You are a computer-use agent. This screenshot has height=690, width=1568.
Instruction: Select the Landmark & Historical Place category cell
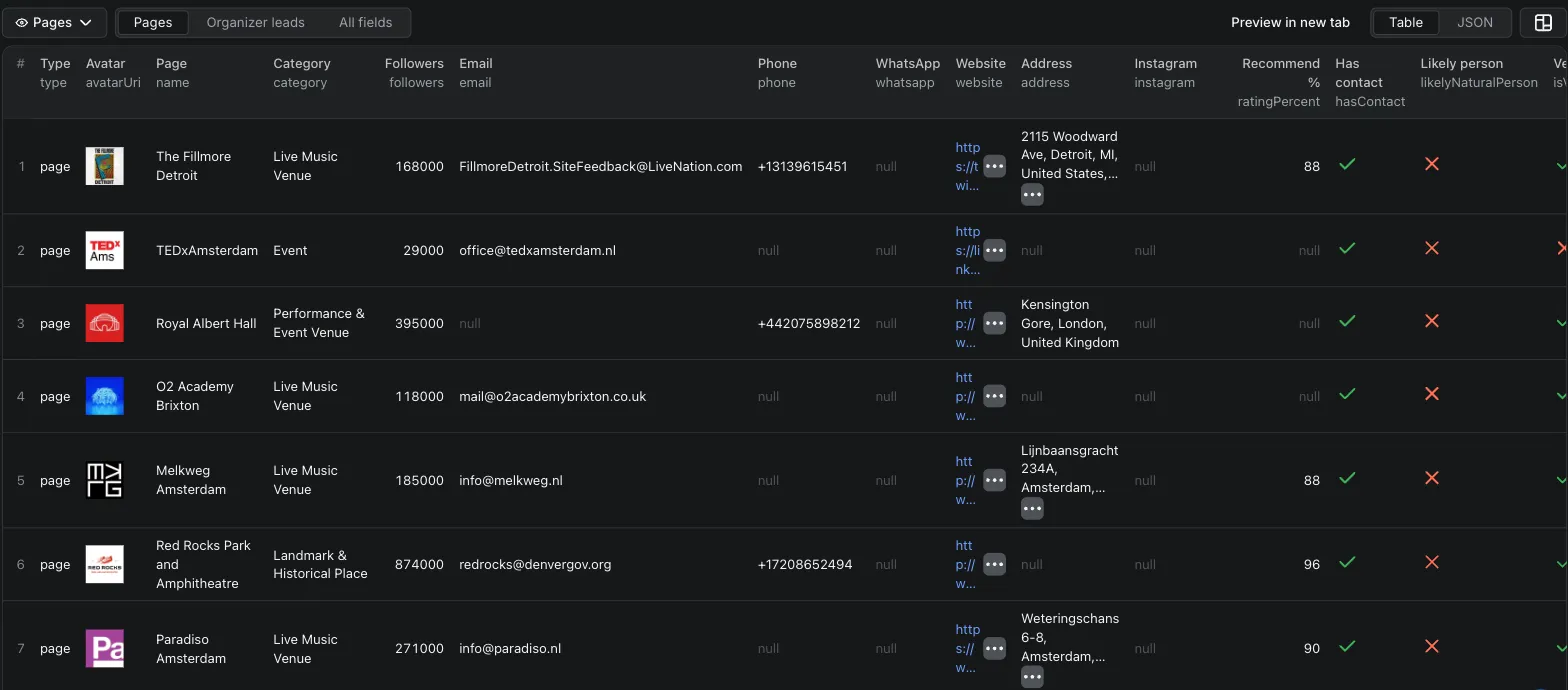(320, 564)
